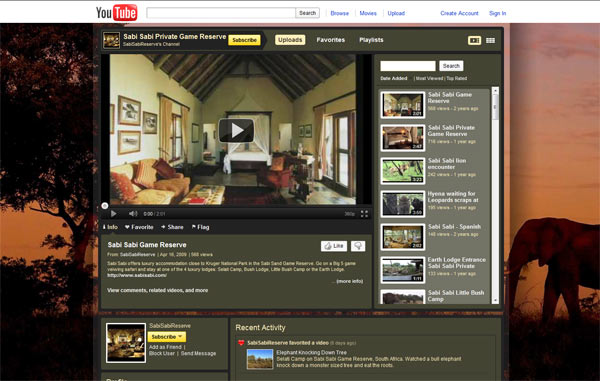Open the profile Subscribe dropdown button
600x381 pixels.
click(166, 337)
